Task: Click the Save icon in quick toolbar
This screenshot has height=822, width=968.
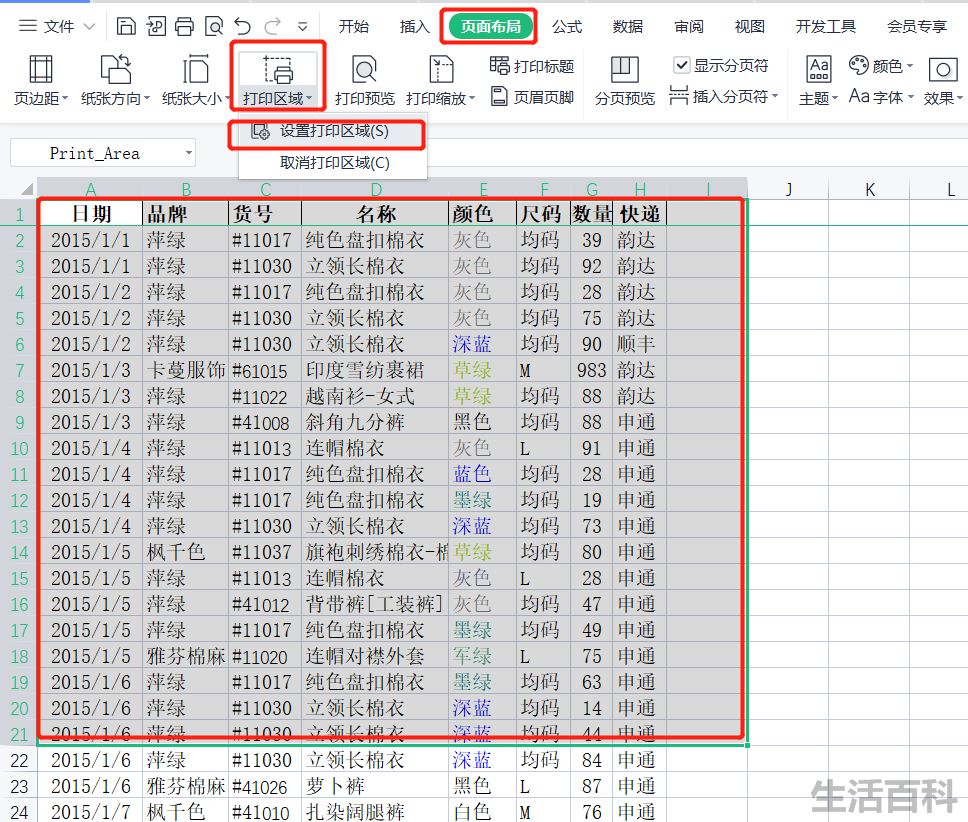Action: 126,27
